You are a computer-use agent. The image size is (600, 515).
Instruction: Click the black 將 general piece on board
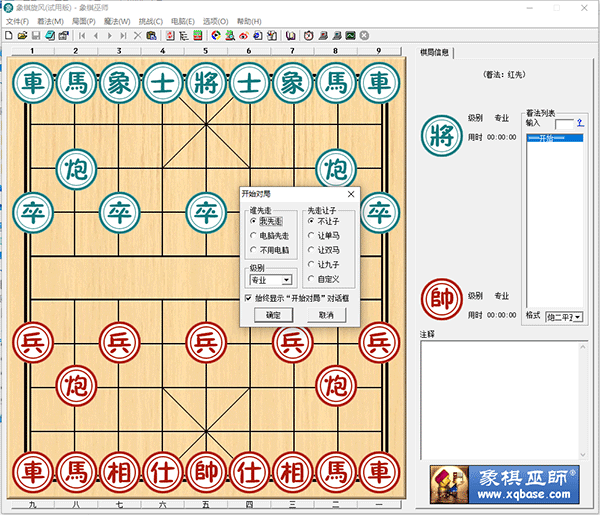206,83
